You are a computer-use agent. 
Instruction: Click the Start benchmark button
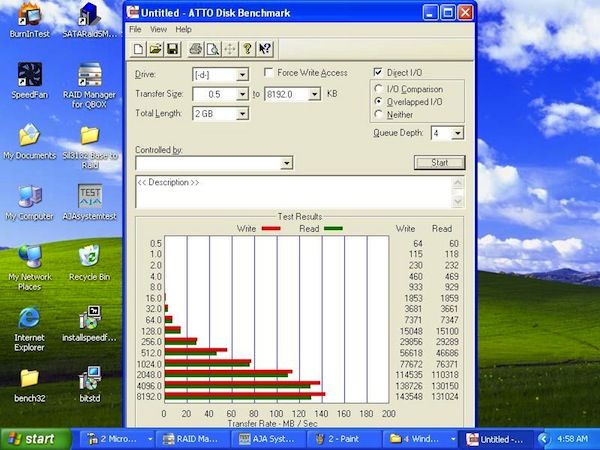(440, 163)
